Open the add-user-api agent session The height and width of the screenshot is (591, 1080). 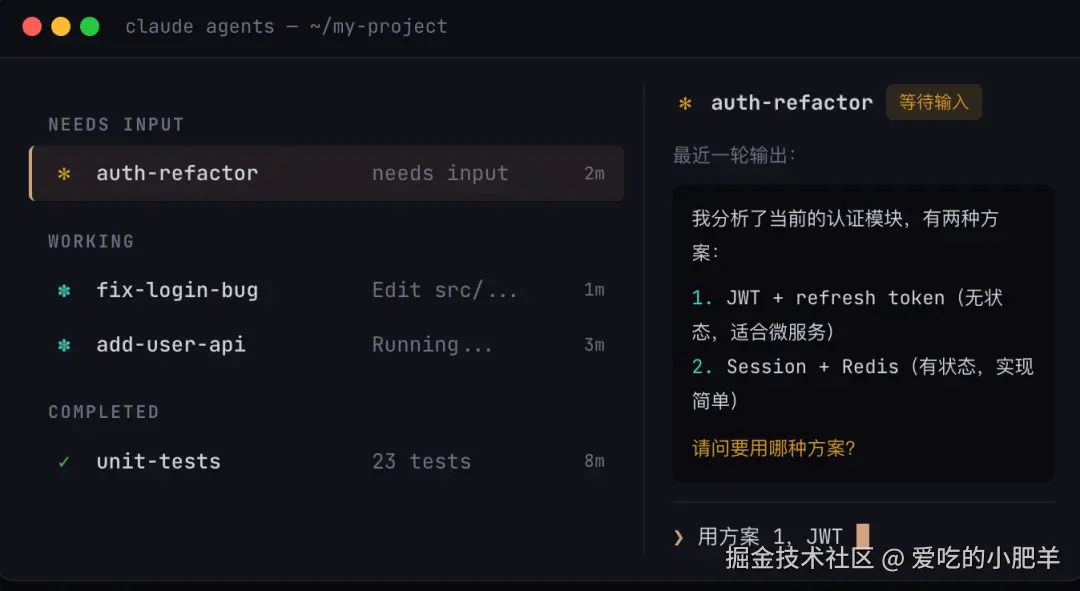(x=326, y=344)
